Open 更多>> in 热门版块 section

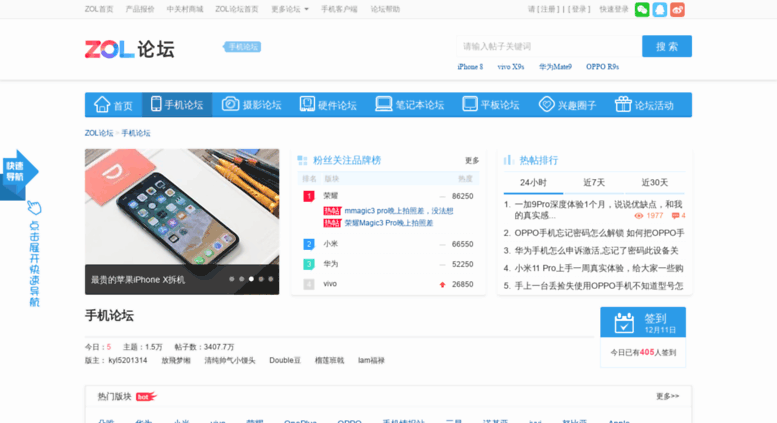coord(667,396)
